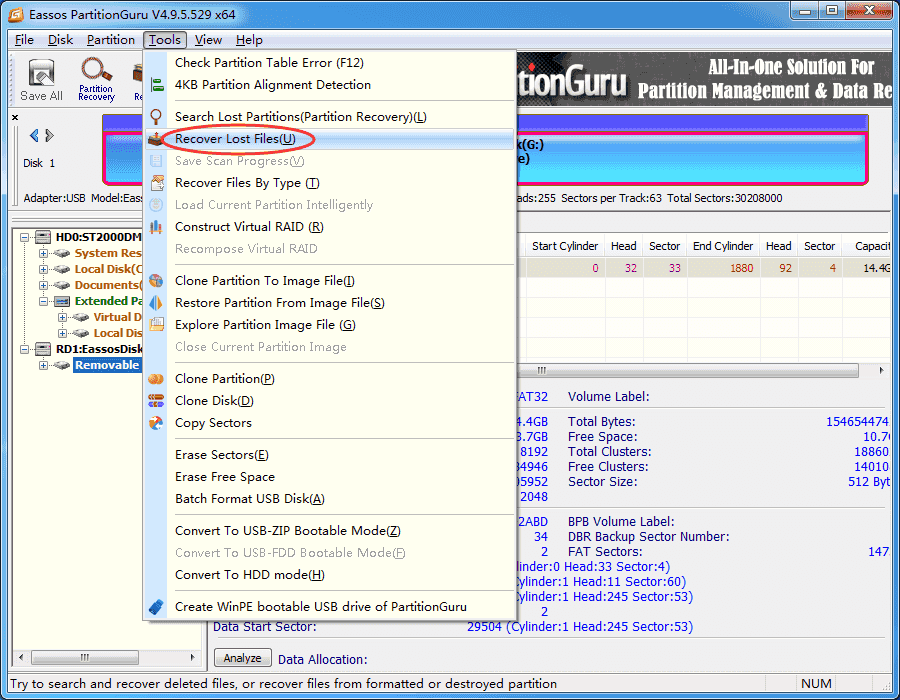Collapse the HD0:ST2000DM disk tree node
The image size is (900, 700).
pos(25,237)
